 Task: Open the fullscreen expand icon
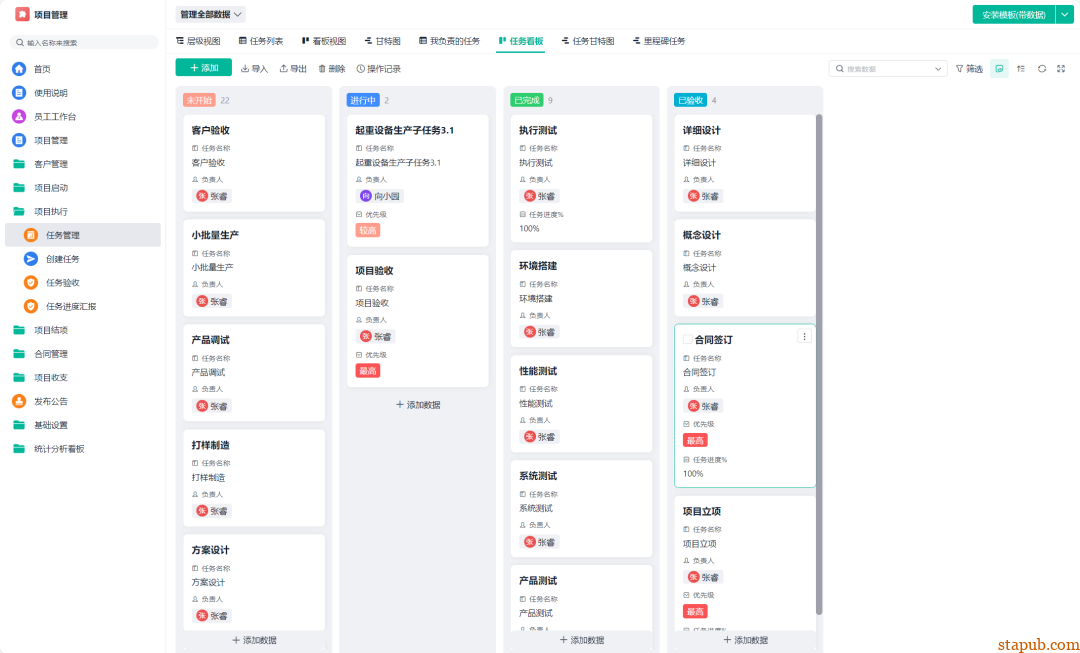coord(1061,69)
